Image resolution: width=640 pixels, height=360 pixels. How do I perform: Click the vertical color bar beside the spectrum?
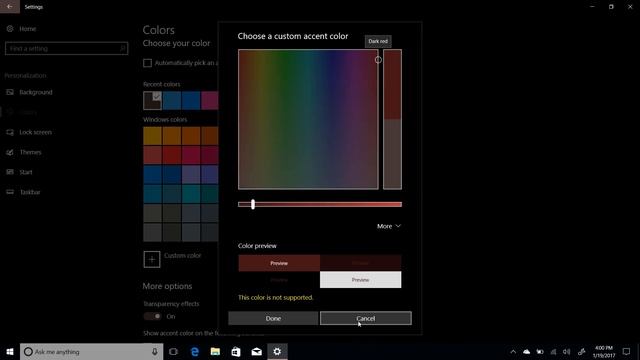pyautogui.click(x=392, y=119)
